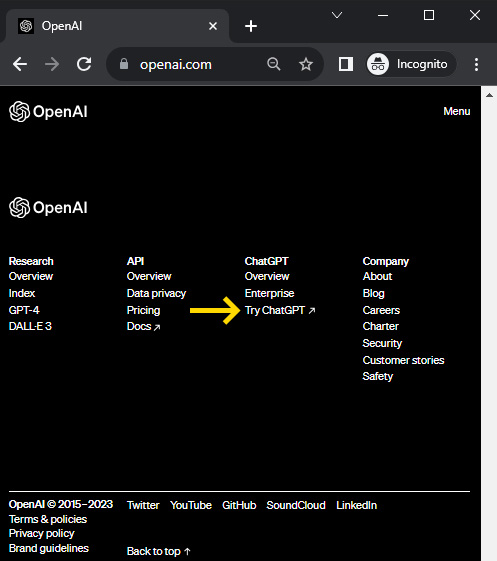Click OpenAI © 2015–2023 text
The image size is (497, 561).
61,504
